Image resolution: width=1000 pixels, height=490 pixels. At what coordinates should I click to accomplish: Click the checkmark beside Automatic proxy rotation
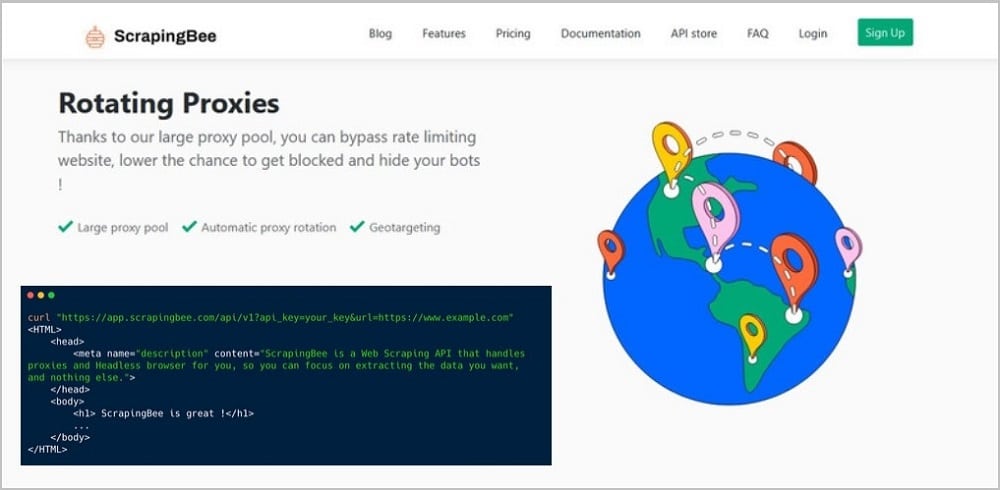[x=189, y=226]
